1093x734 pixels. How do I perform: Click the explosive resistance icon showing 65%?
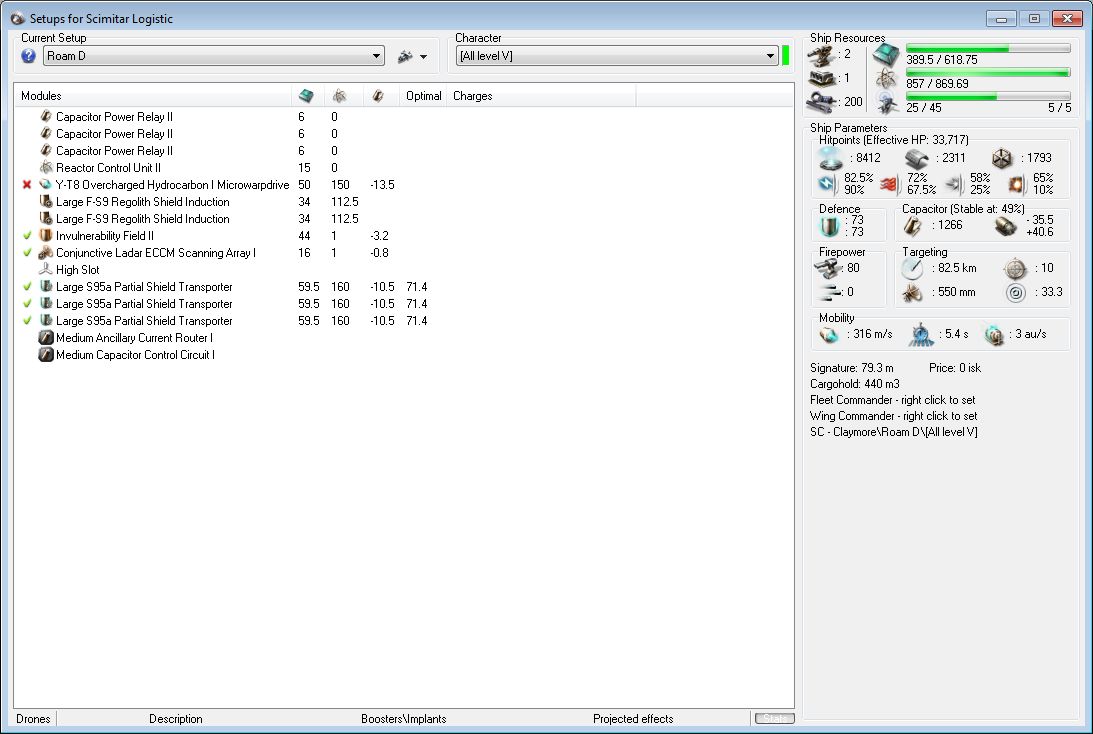click(x=1016, y=184)
